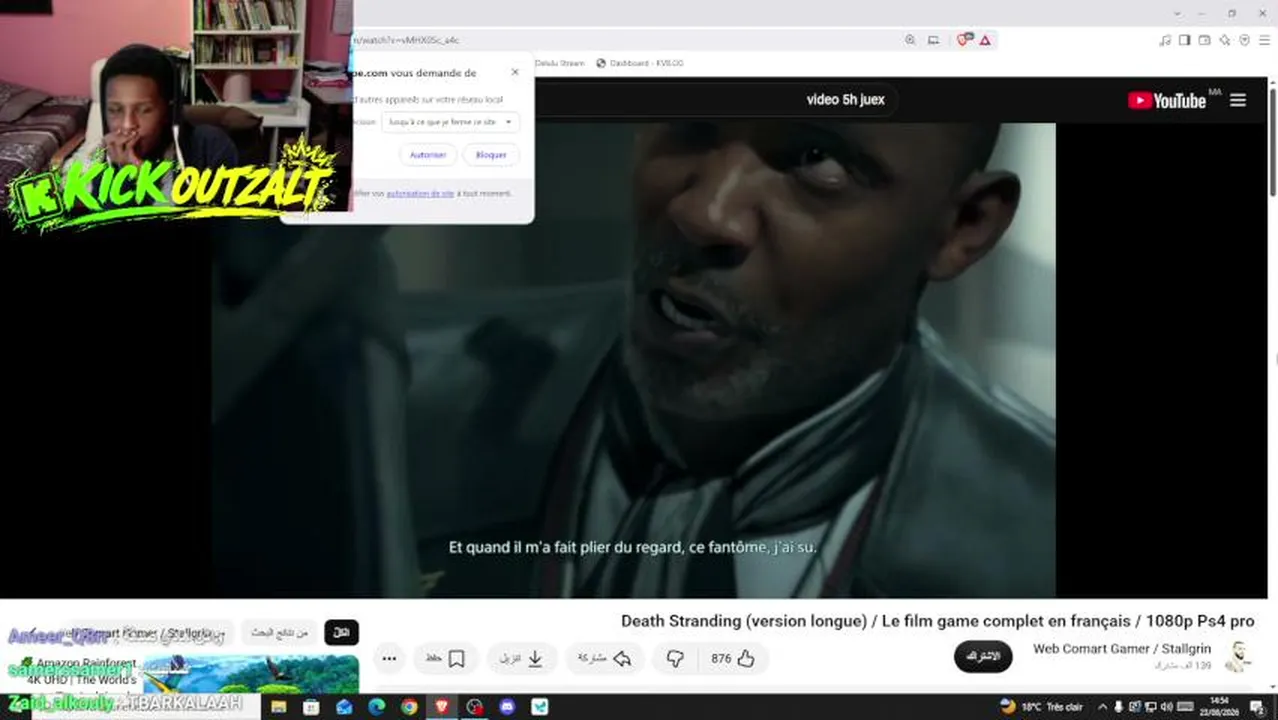1278x720 pixels.
Task: Click the black Subscribe button
Action: [983, 656]
